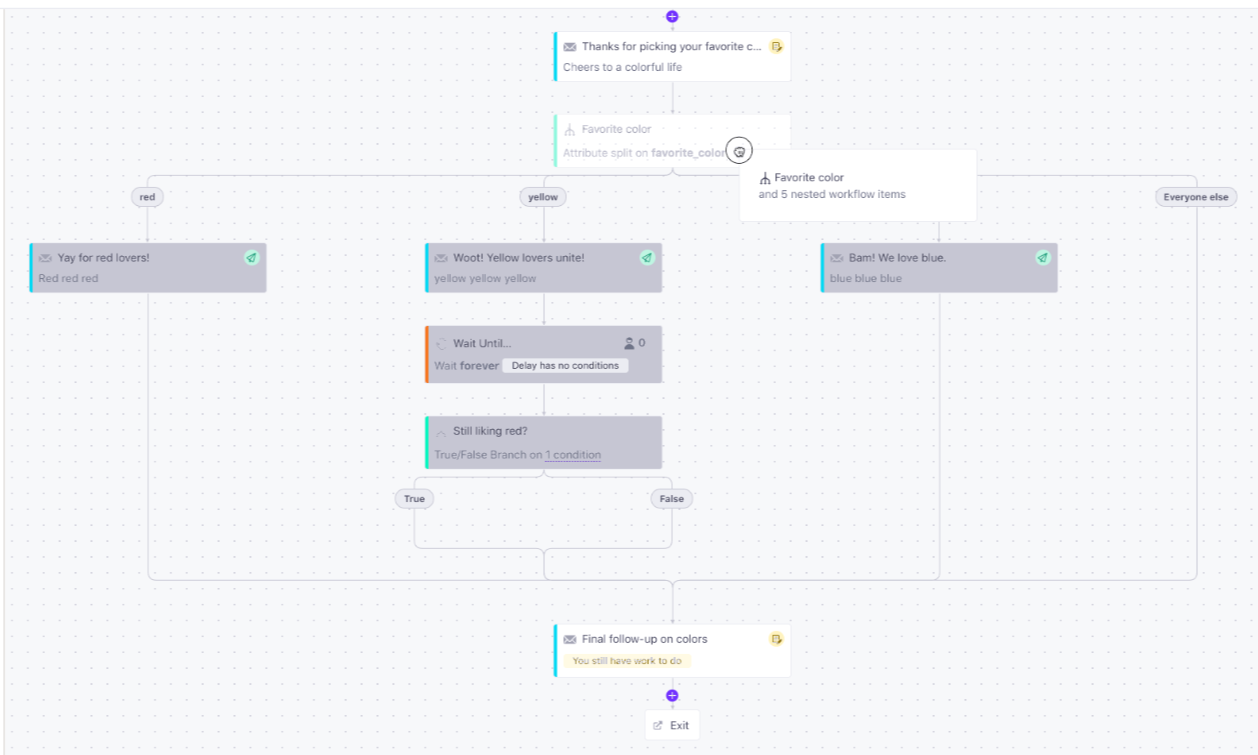Click the blue blue blue subject text
Screen dimensions: 1258x755
(866, 278)
